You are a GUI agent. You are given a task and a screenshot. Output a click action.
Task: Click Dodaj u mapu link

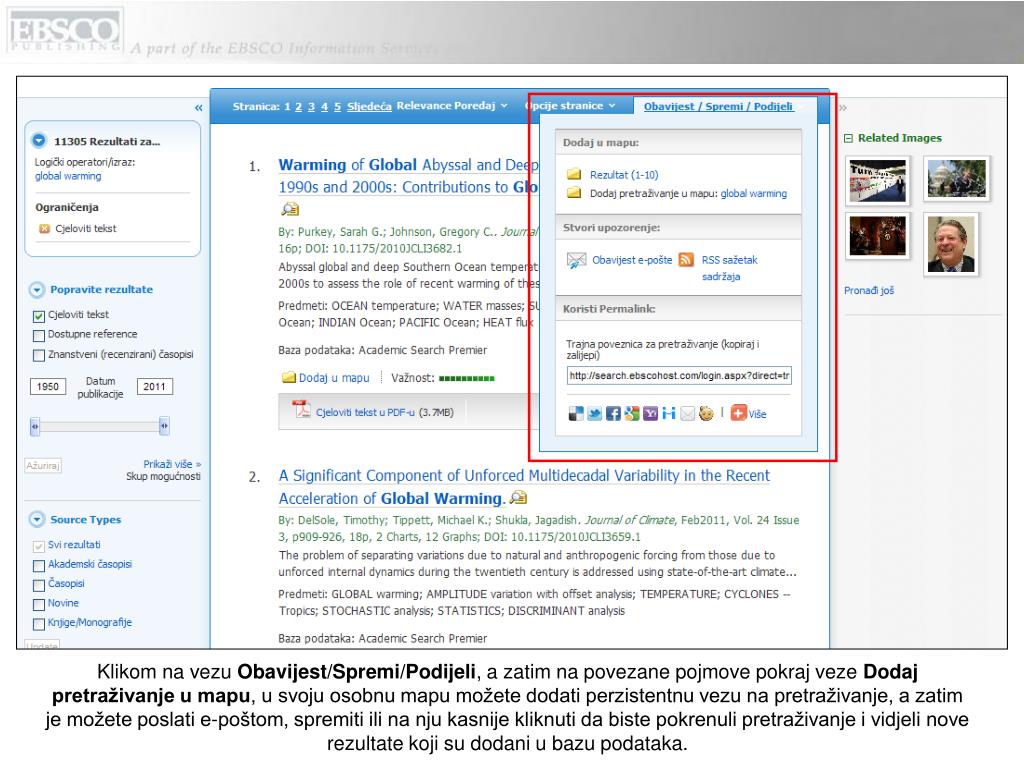(x=334, y=378)
